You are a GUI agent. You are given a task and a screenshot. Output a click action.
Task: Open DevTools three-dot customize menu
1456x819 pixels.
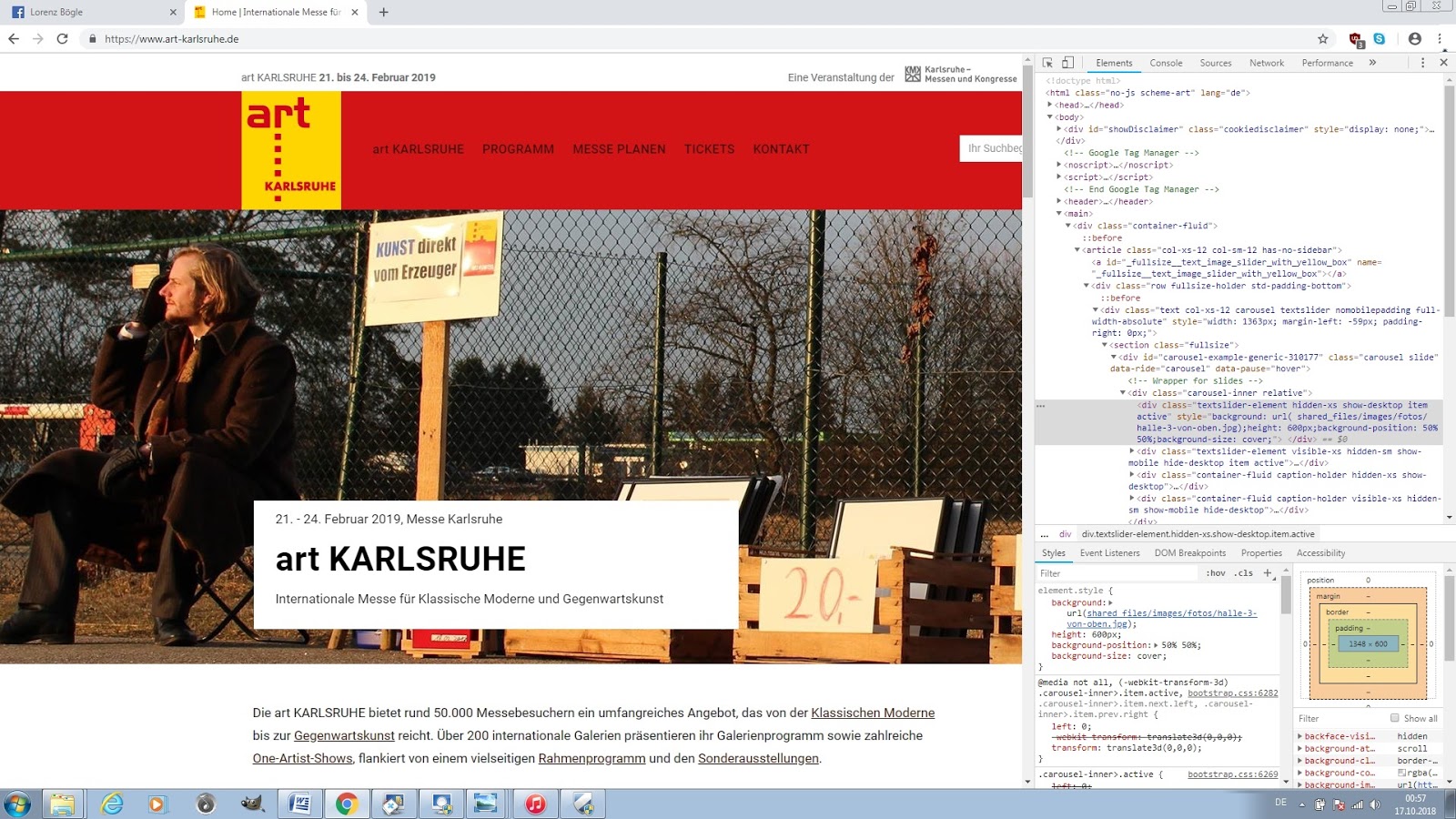(1422, 63)
